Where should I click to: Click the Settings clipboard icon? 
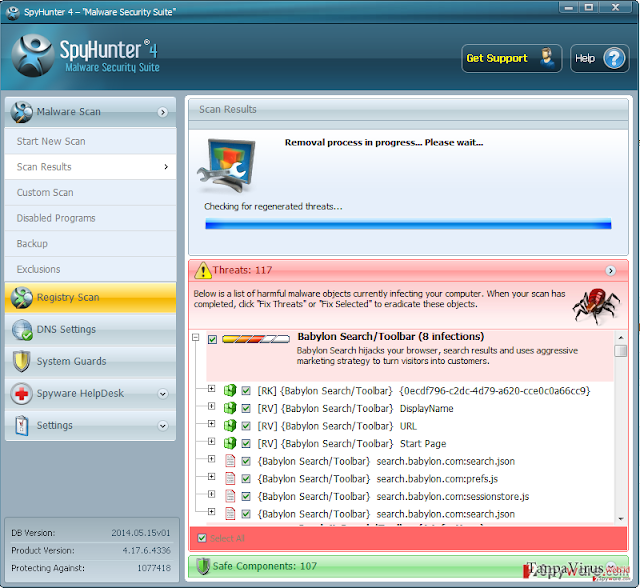(x=22, y=426)
